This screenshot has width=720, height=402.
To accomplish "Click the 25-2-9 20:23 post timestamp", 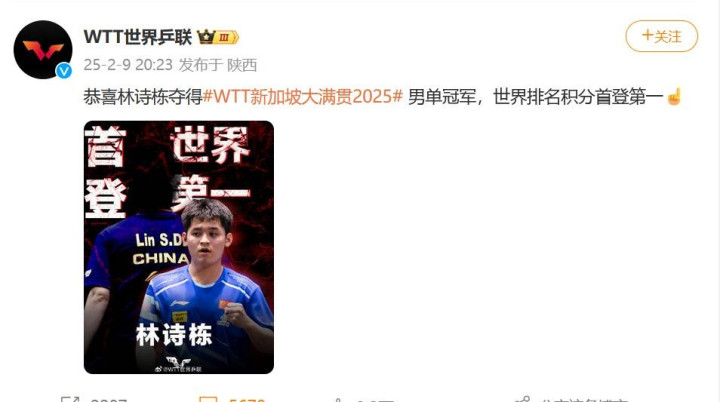I will click(x=128, y=65).
